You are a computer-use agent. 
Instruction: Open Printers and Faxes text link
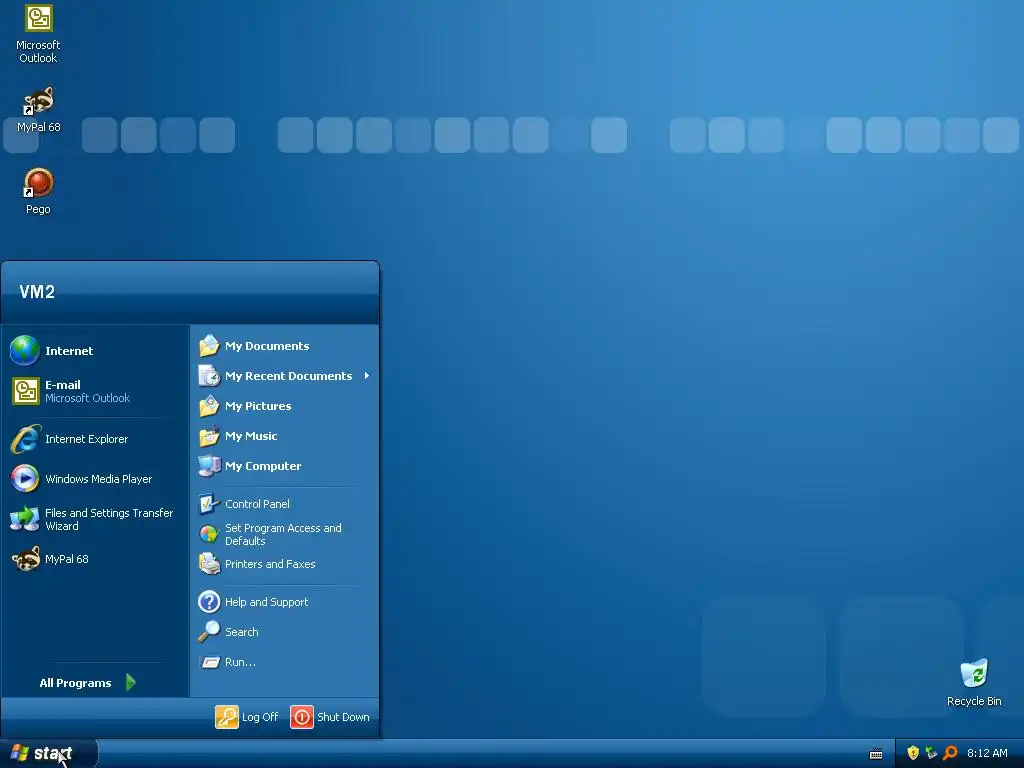tap(270, 564)
